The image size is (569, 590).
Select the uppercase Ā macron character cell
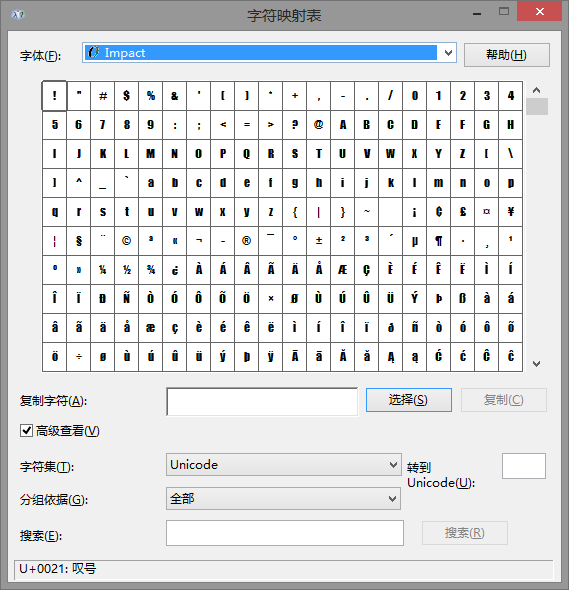click(x=295, y=356)
